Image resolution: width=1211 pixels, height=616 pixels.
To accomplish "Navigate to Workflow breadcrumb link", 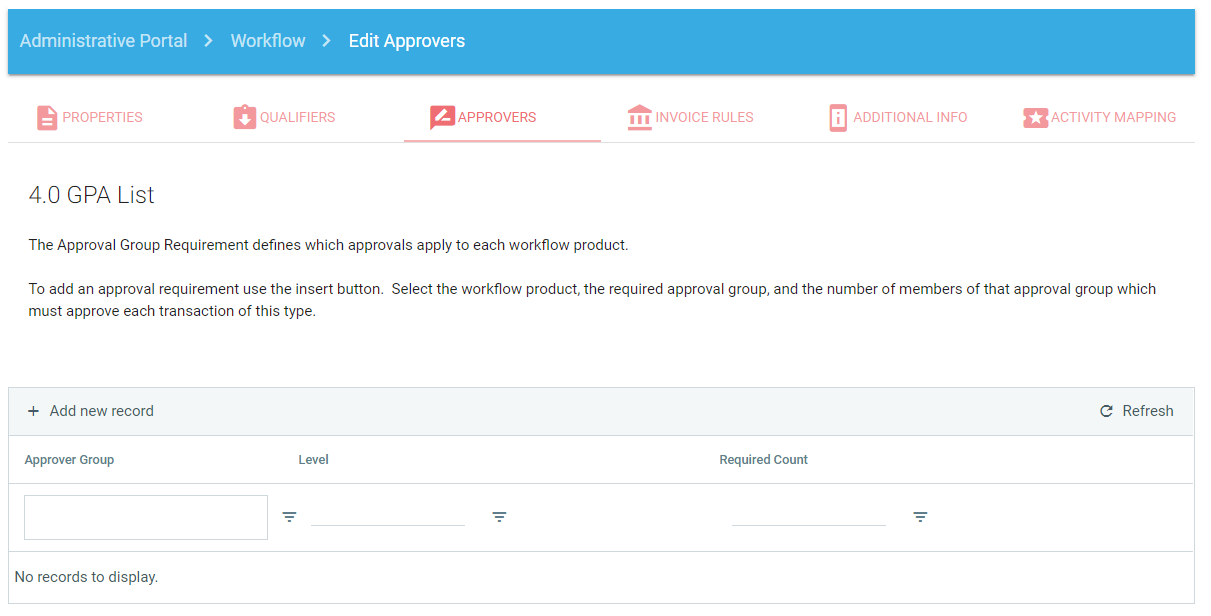I will pos(268,41).
